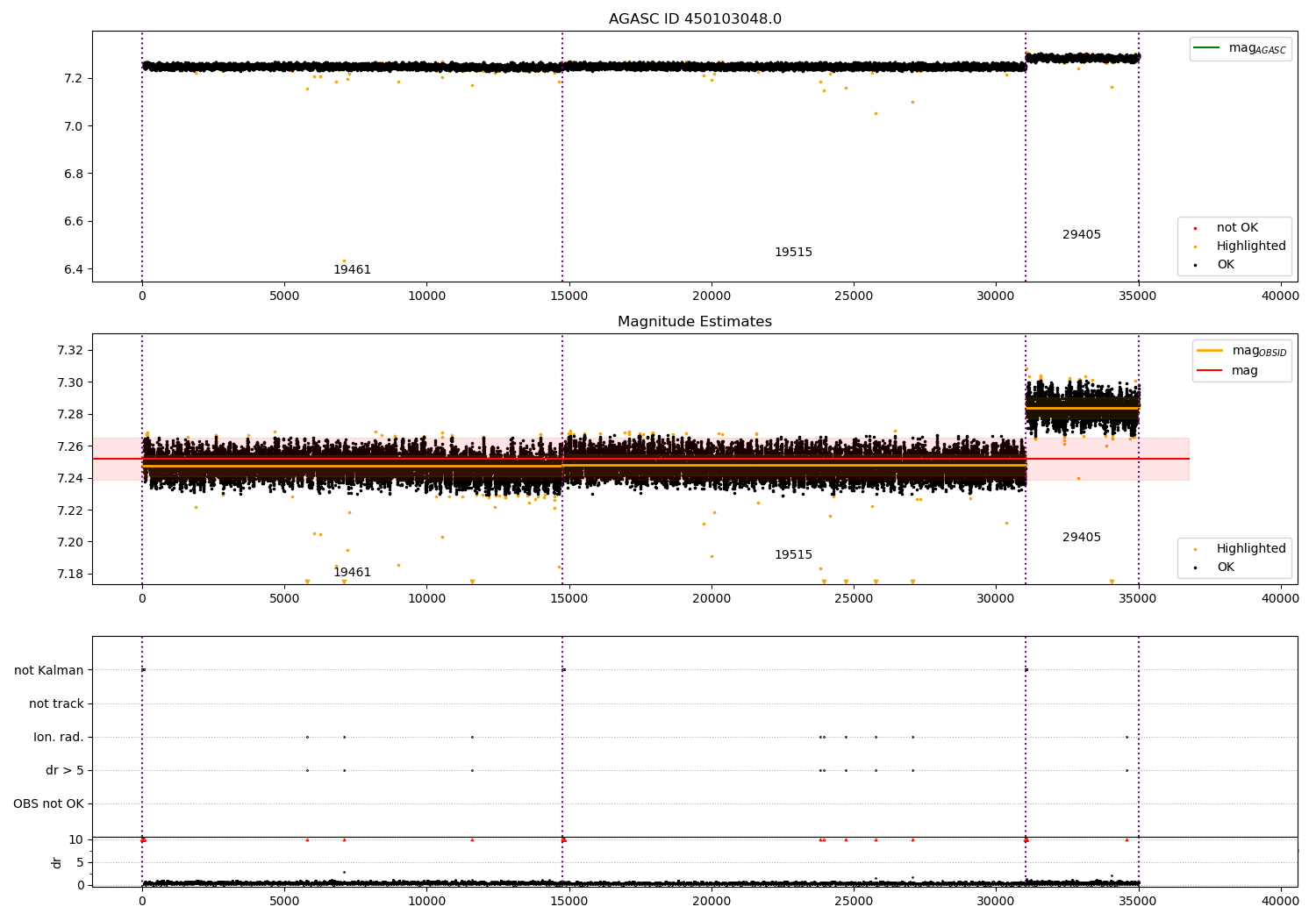
Task: Click the 'Ion. rad.' row label
Action: (59, 738)
